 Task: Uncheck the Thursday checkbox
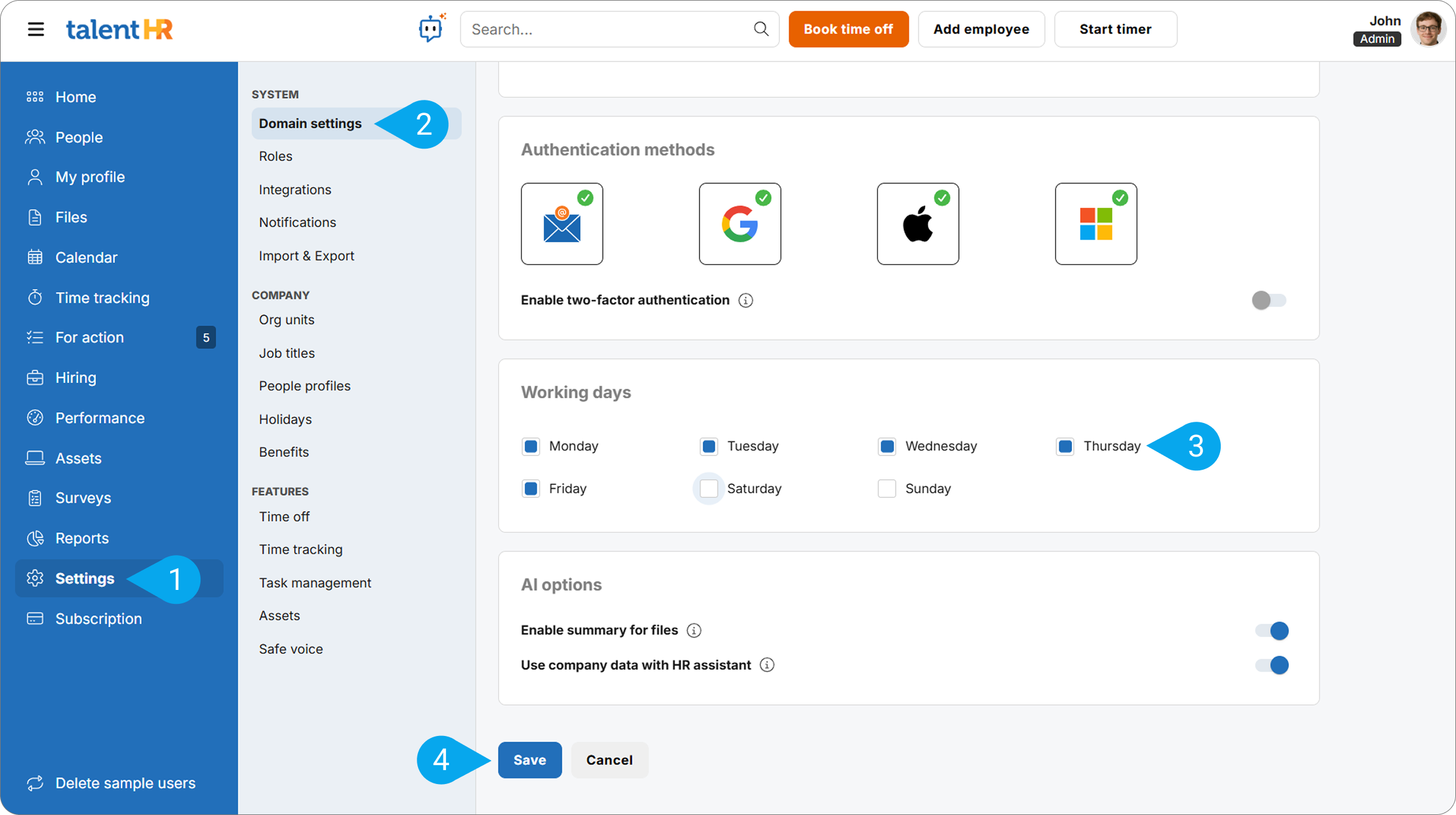[1065, 446]
